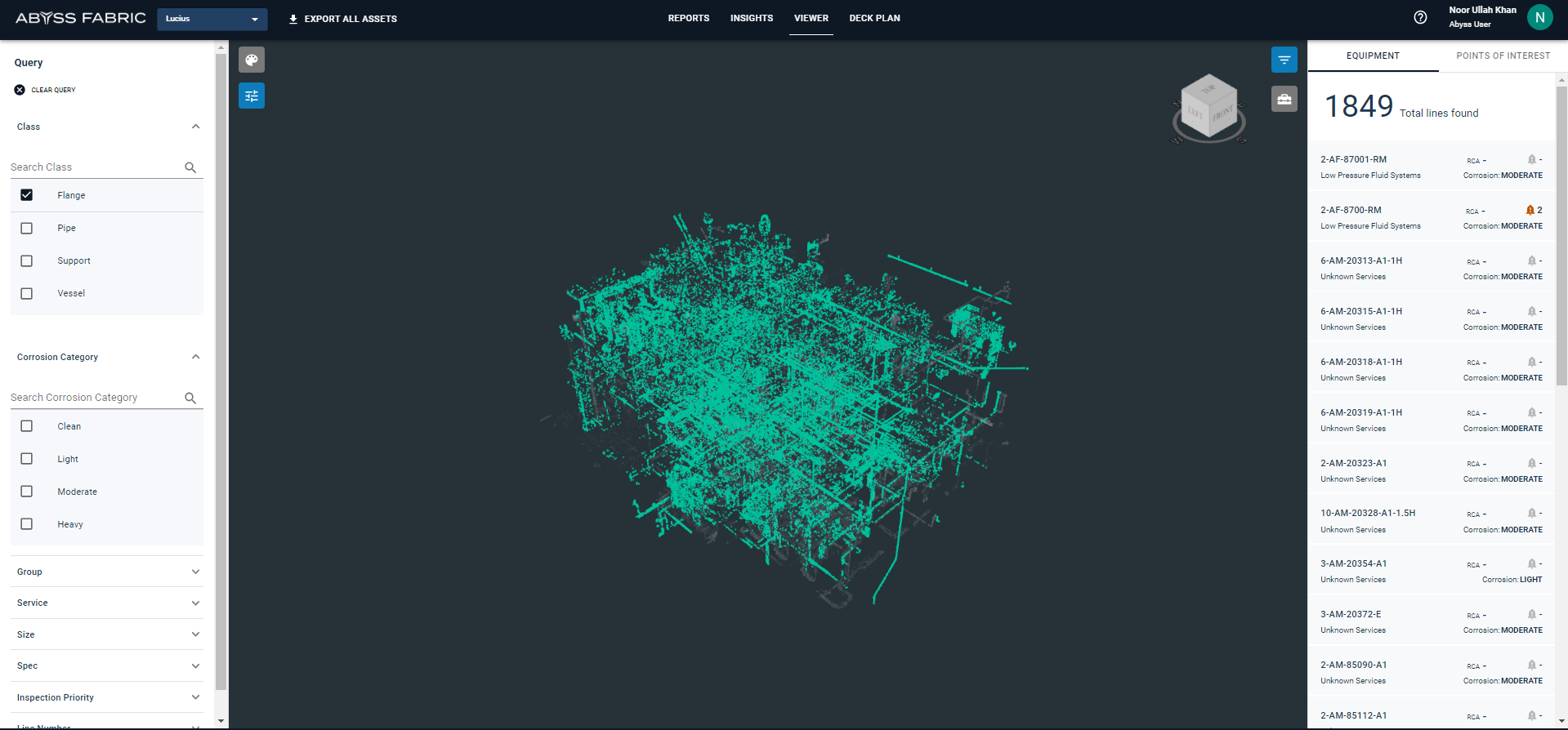Click the filter list icon
Screen dimensions: 1568x730
[x=1284, y=60]
